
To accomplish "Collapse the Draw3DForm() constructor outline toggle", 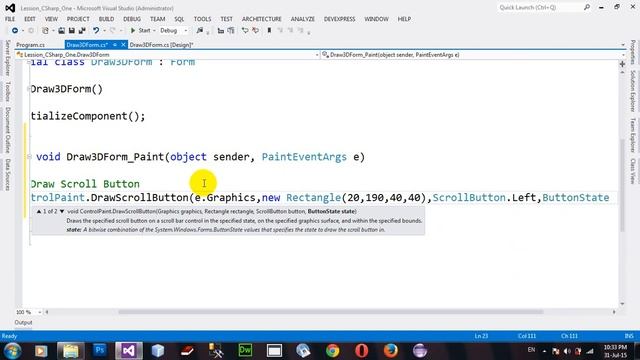I will tap(29, 89).
